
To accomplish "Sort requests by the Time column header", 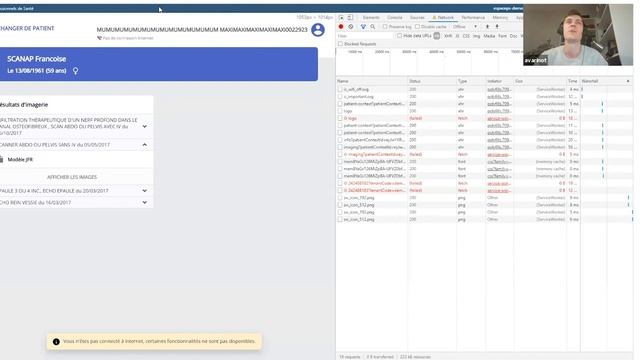I will pyautogui.click(x=573, y=81).
